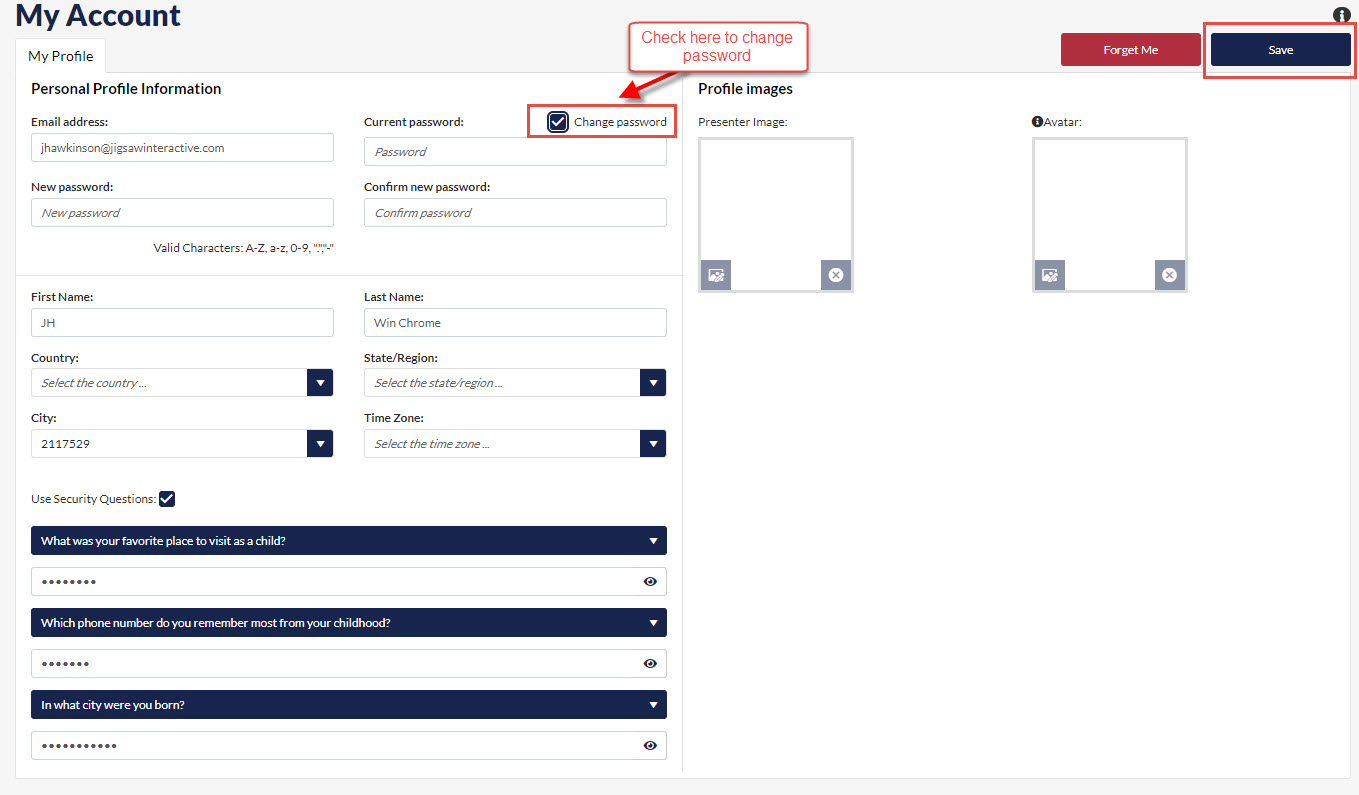Viewport: 1359px width, 795px height.
Task: Uncheck the Change password checkbox
Action: 558,122
